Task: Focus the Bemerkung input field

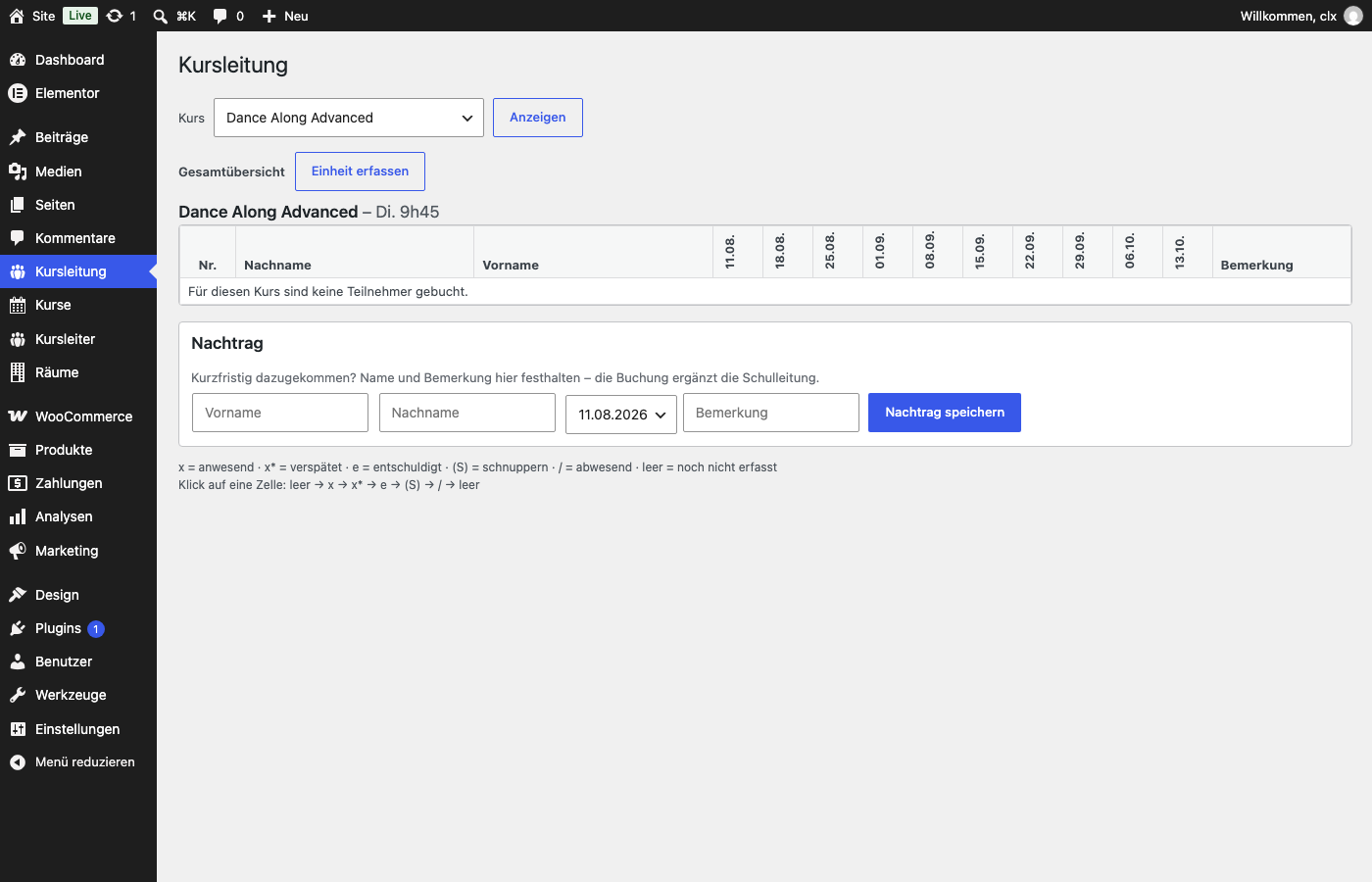Action: click(x=771, y=413)
